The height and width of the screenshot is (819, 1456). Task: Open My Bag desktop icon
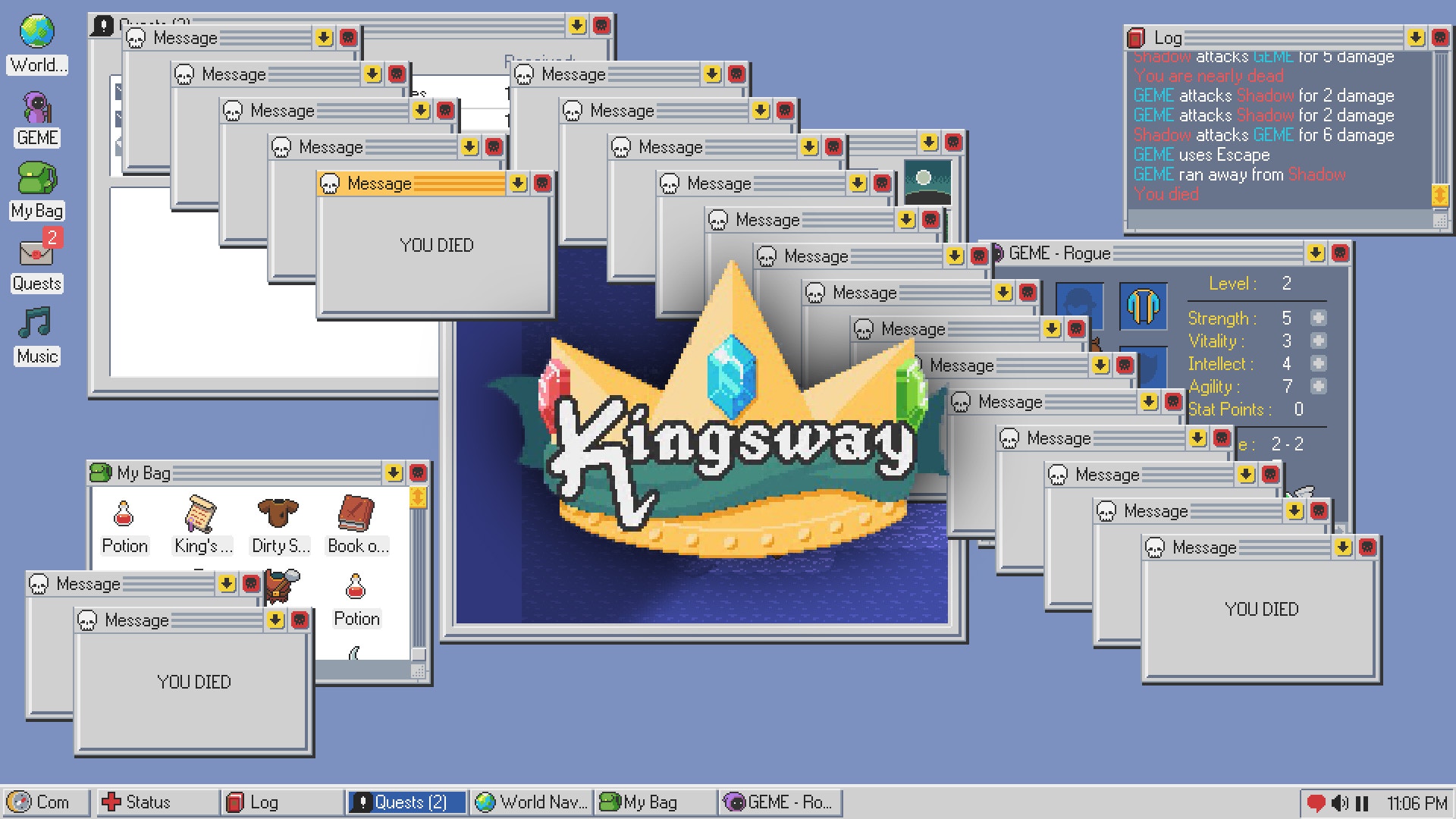click(37, 180)
